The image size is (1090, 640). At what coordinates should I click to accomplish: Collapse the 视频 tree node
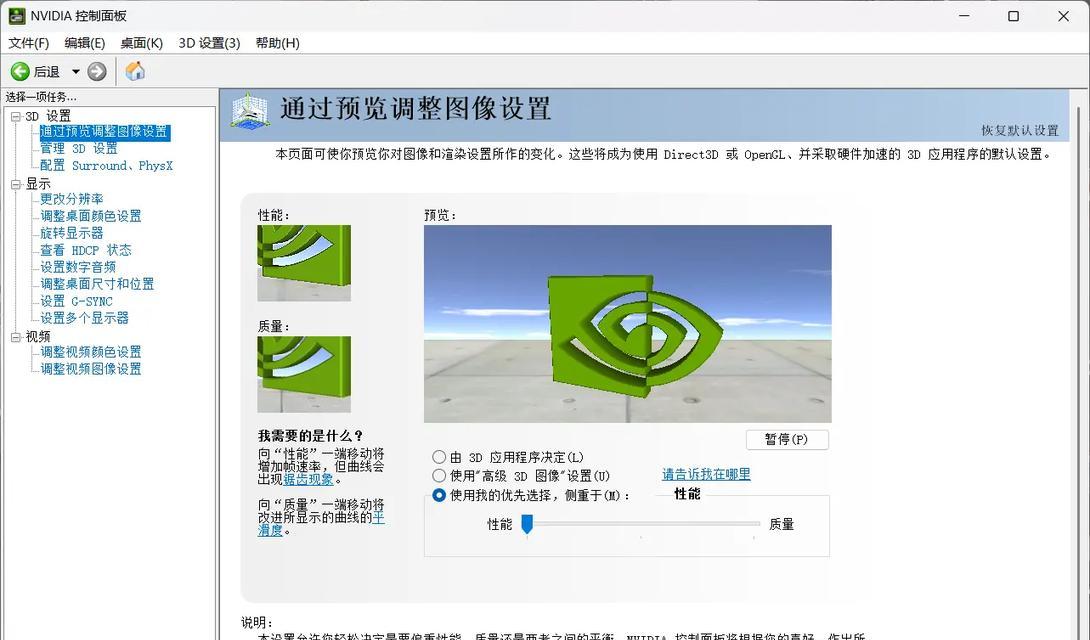pyautogui.click(x=16, y=337)
